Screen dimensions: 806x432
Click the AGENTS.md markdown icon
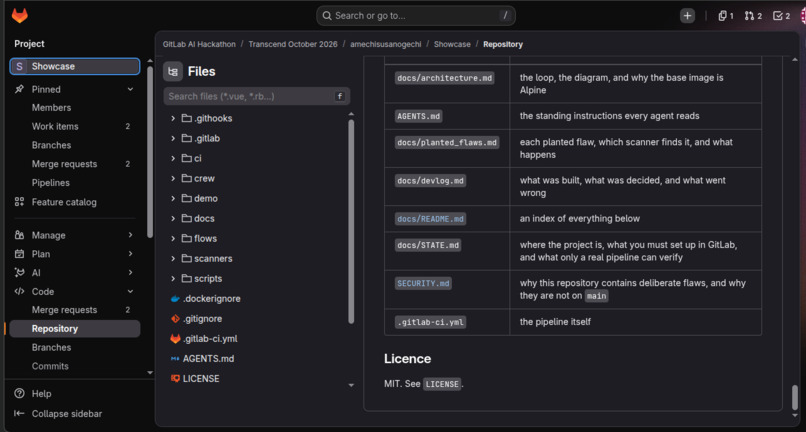tap(175, 359)
